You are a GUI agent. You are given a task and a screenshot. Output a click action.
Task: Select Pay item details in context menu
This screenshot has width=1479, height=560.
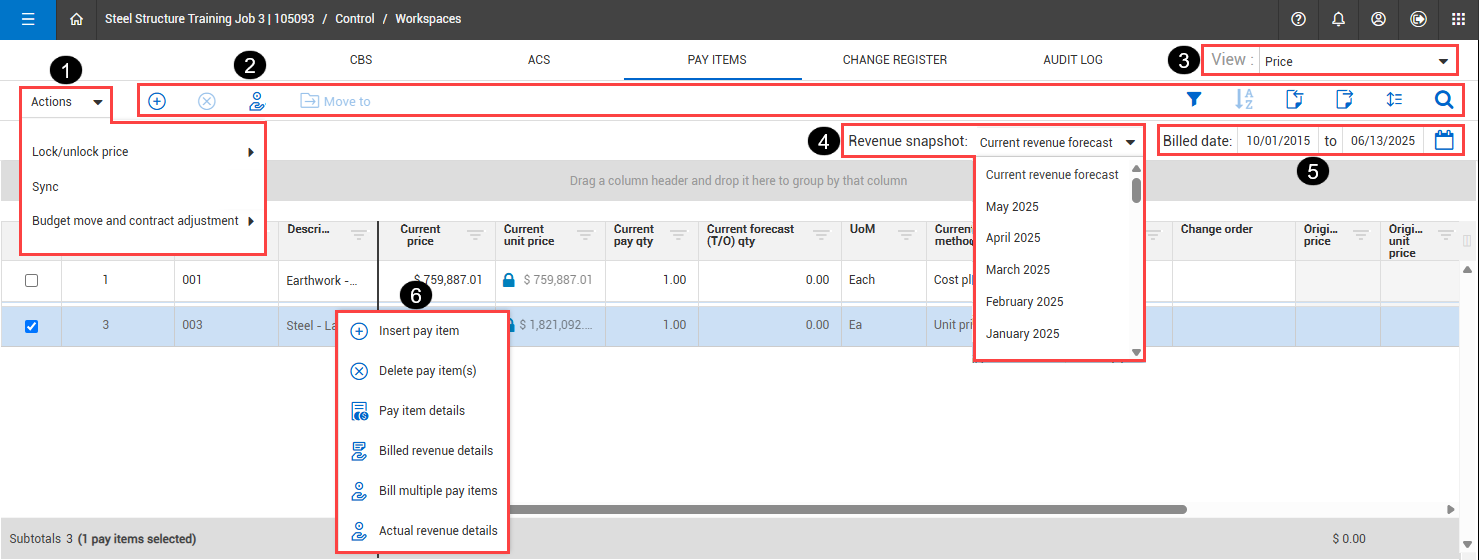pyautogui.click(x=421, y=411)
